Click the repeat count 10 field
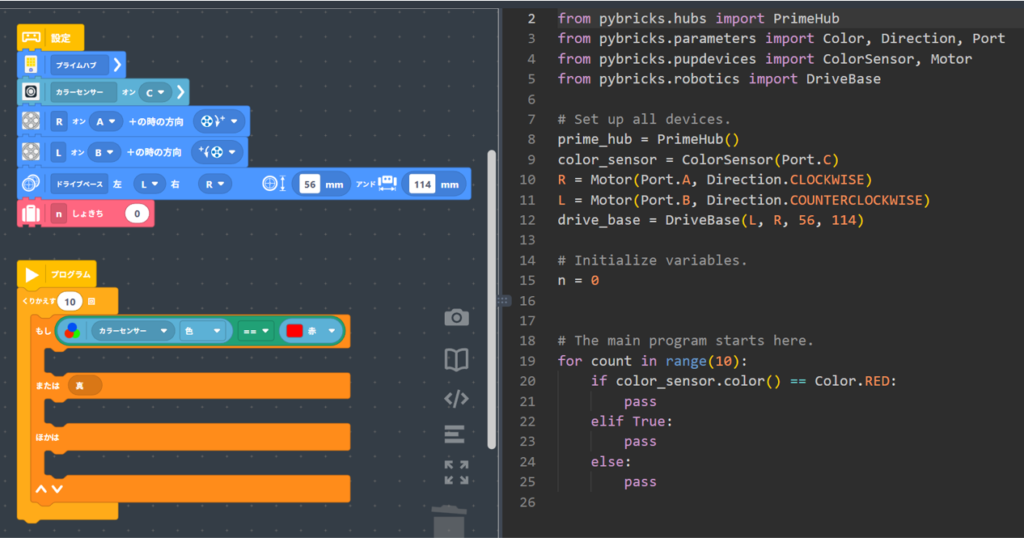 (x=69, y=301)
